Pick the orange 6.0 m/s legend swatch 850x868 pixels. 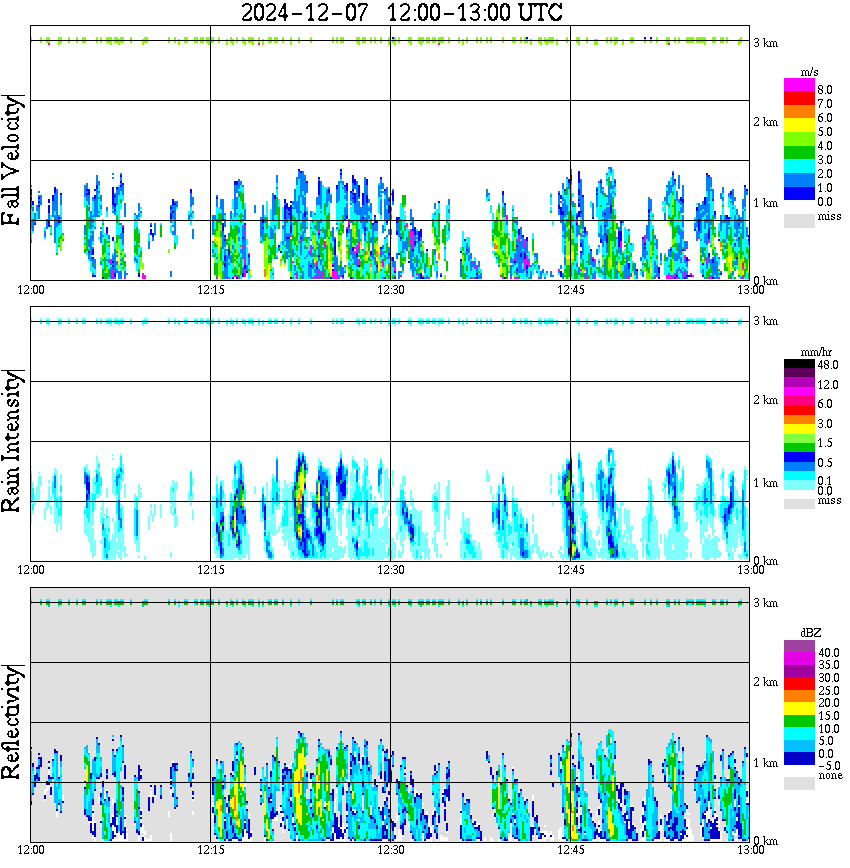point(799,112)
